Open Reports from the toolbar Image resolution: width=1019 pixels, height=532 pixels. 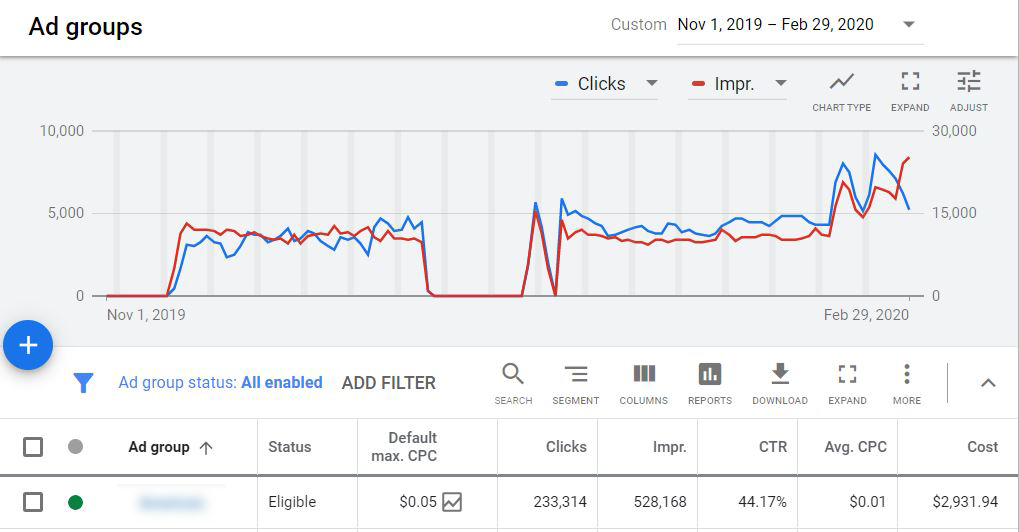point(709,383)
